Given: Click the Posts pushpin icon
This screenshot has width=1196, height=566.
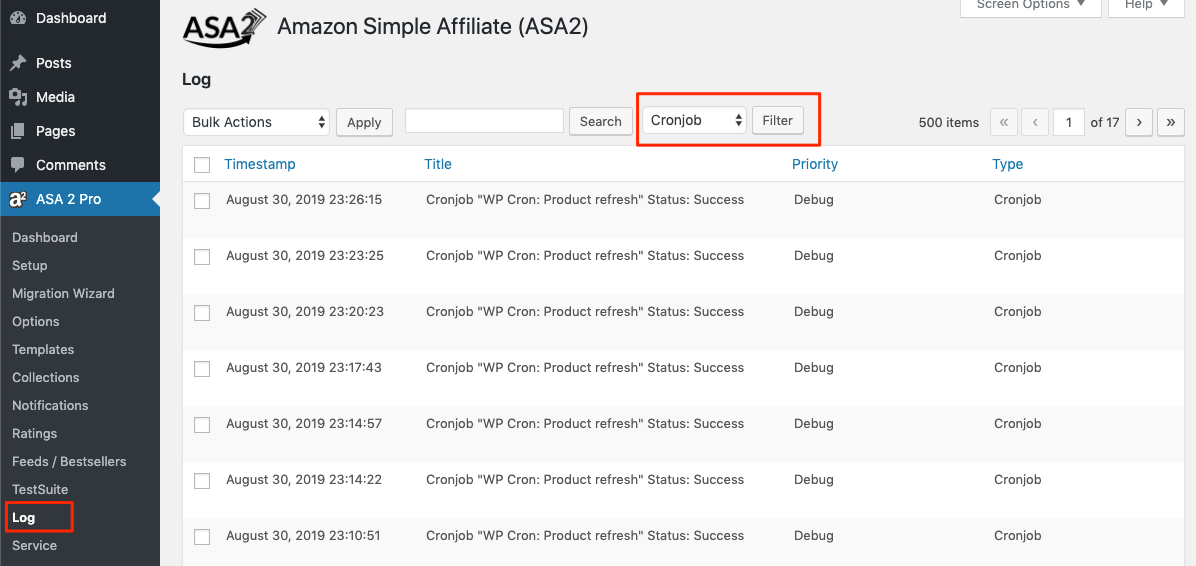Looking at the screenshot, I should (x=18, y=63).
